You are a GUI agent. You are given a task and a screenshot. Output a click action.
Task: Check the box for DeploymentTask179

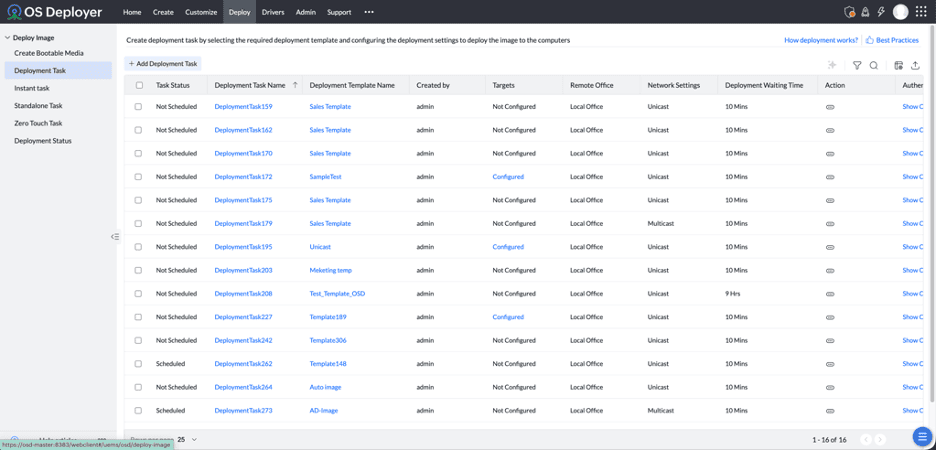138,223
